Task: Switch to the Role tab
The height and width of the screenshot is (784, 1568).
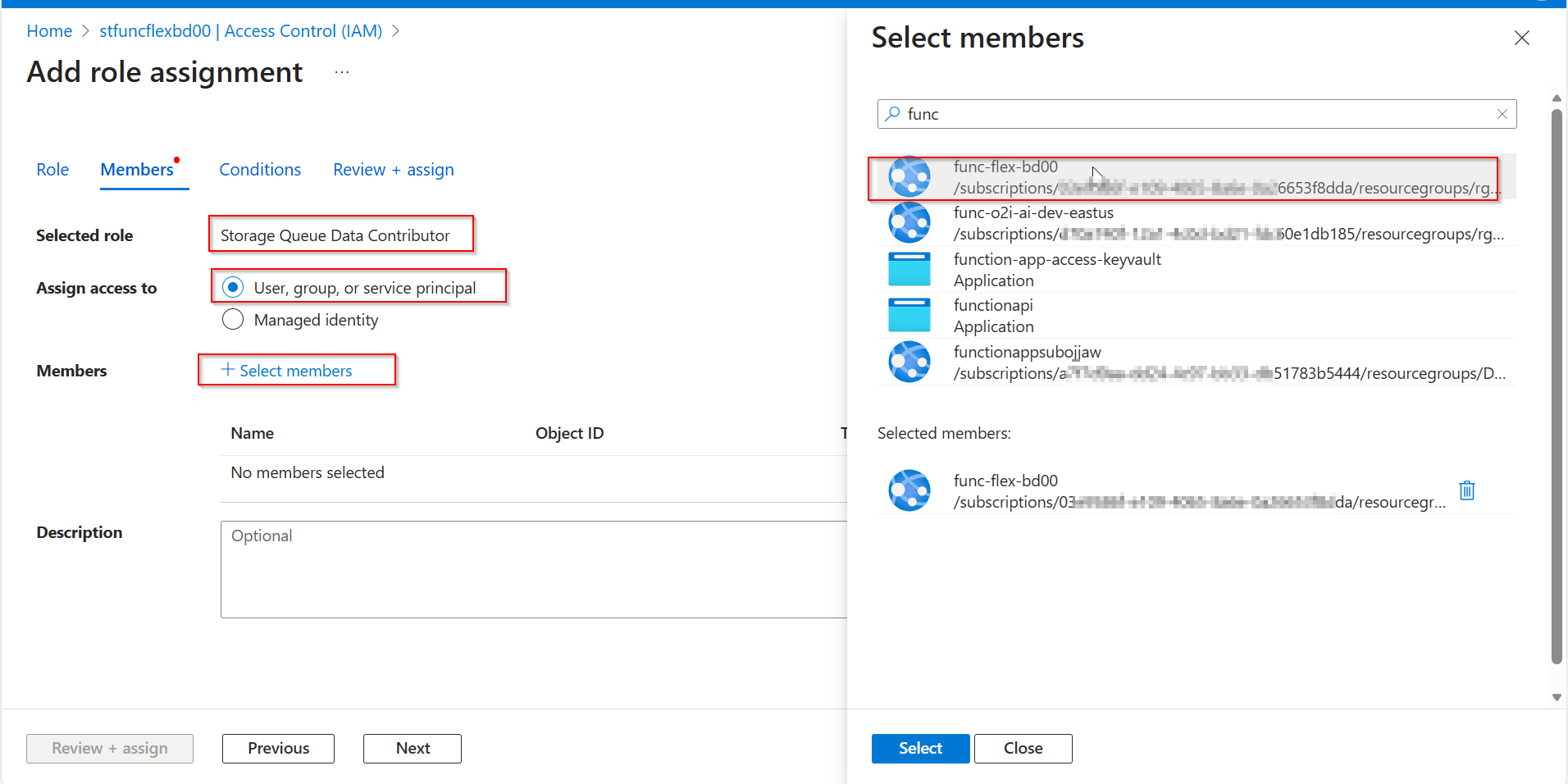Action: coord(52,170)
